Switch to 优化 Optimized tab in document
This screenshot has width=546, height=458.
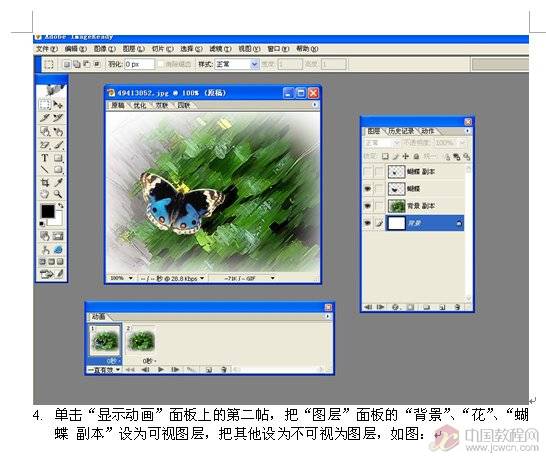point(140,105)
